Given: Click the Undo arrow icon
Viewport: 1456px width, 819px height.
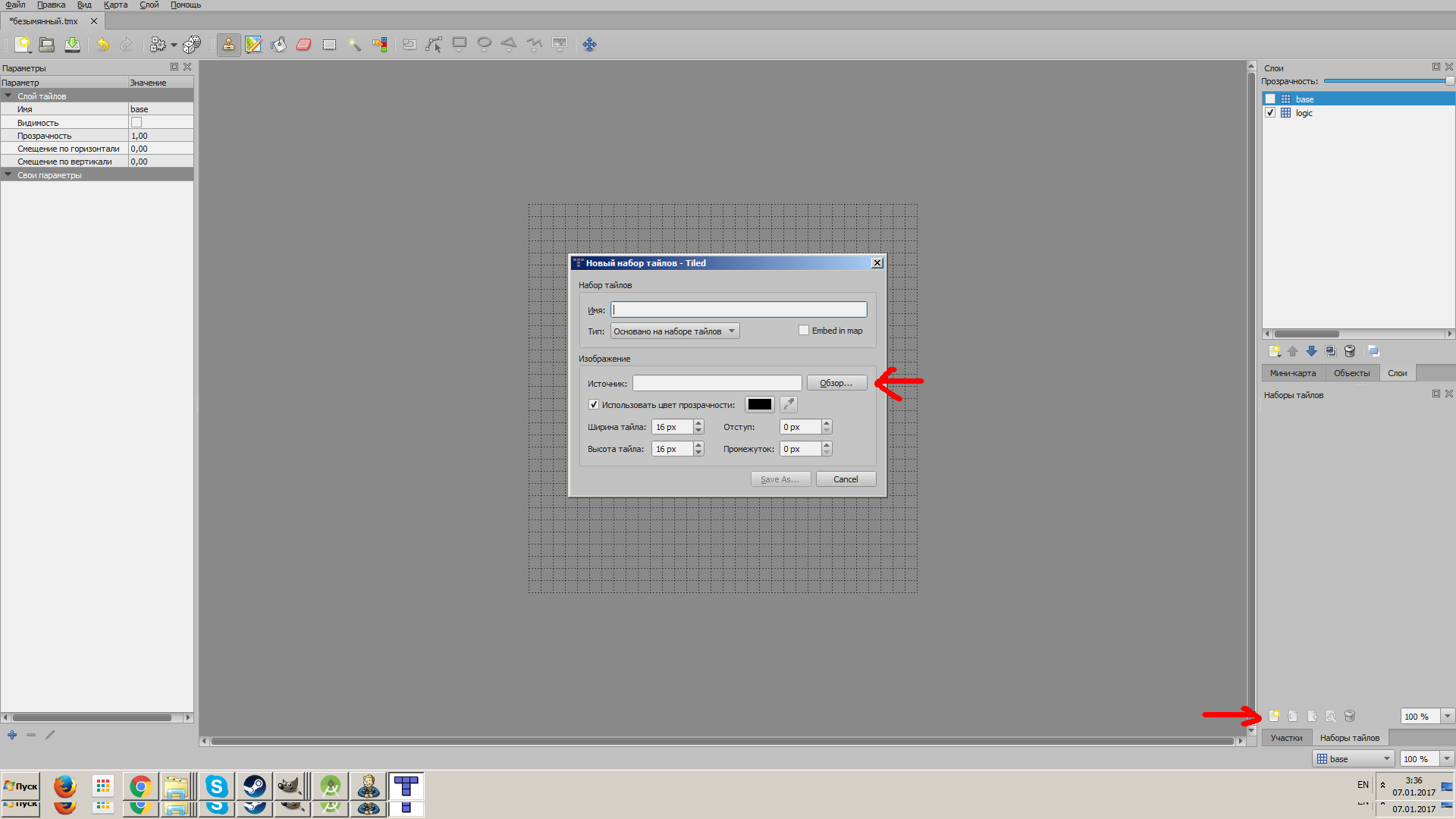Looking at the screenshot, I should 102,45.
